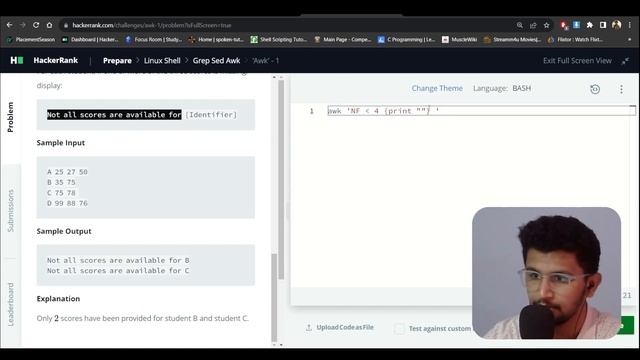Open the red extension icon
Viewport: 640px width, 360px height.
pyautogui.click(x=564, y=25)
